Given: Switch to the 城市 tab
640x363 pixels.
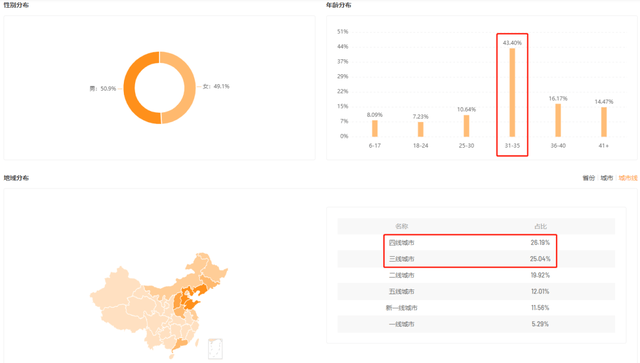Looking at the screenshot, I should [x=607, y=178].
